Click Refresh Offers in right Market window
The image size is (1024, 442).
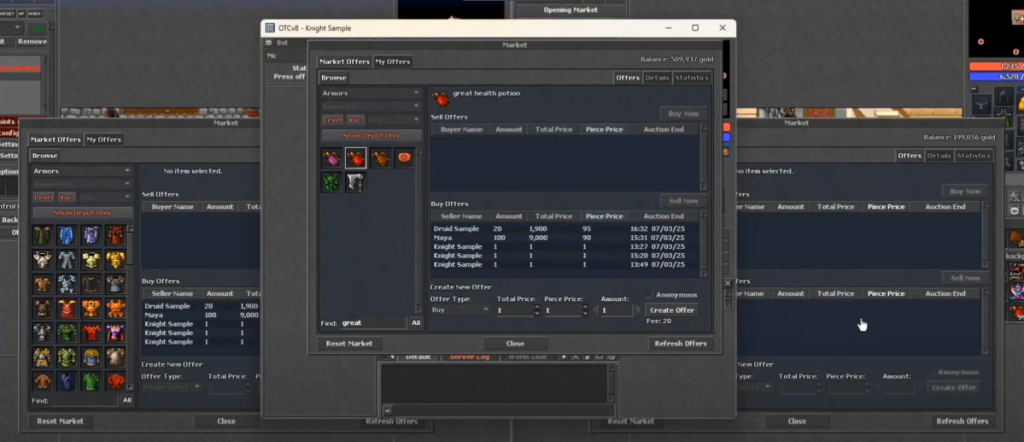[962, 421]
